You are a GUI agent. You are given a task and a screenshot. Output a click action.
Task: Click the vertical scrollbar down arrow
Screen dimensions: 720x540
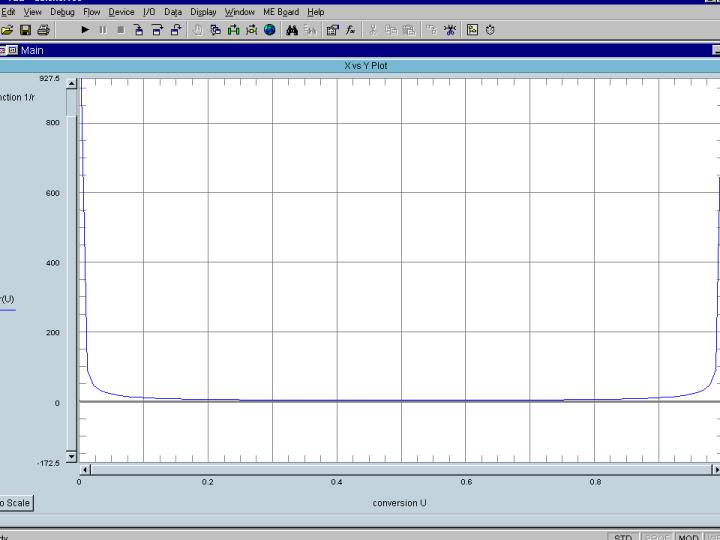point(71,456)
